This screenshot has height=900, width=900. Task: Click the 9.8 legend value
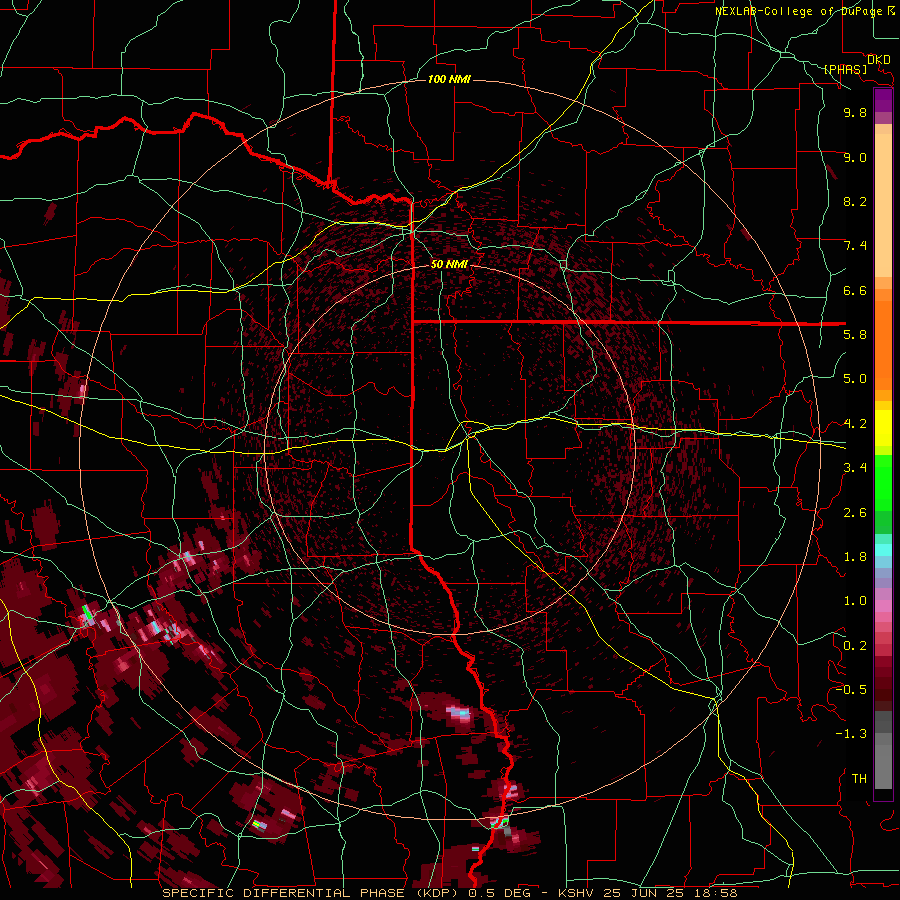pyautogui.click(x=855, y=112)
